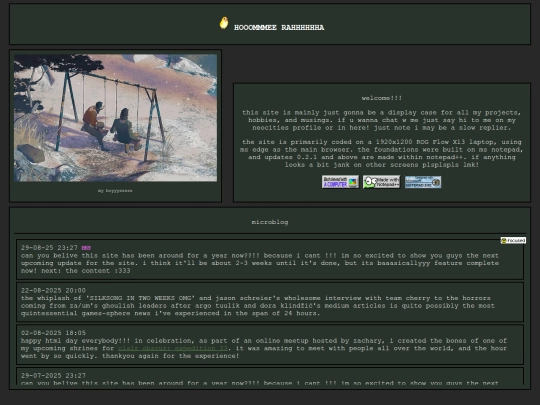Click the pink 'new' tag on latest post
The width and height of the screenshot is (540, 405).
click(86, 248)
